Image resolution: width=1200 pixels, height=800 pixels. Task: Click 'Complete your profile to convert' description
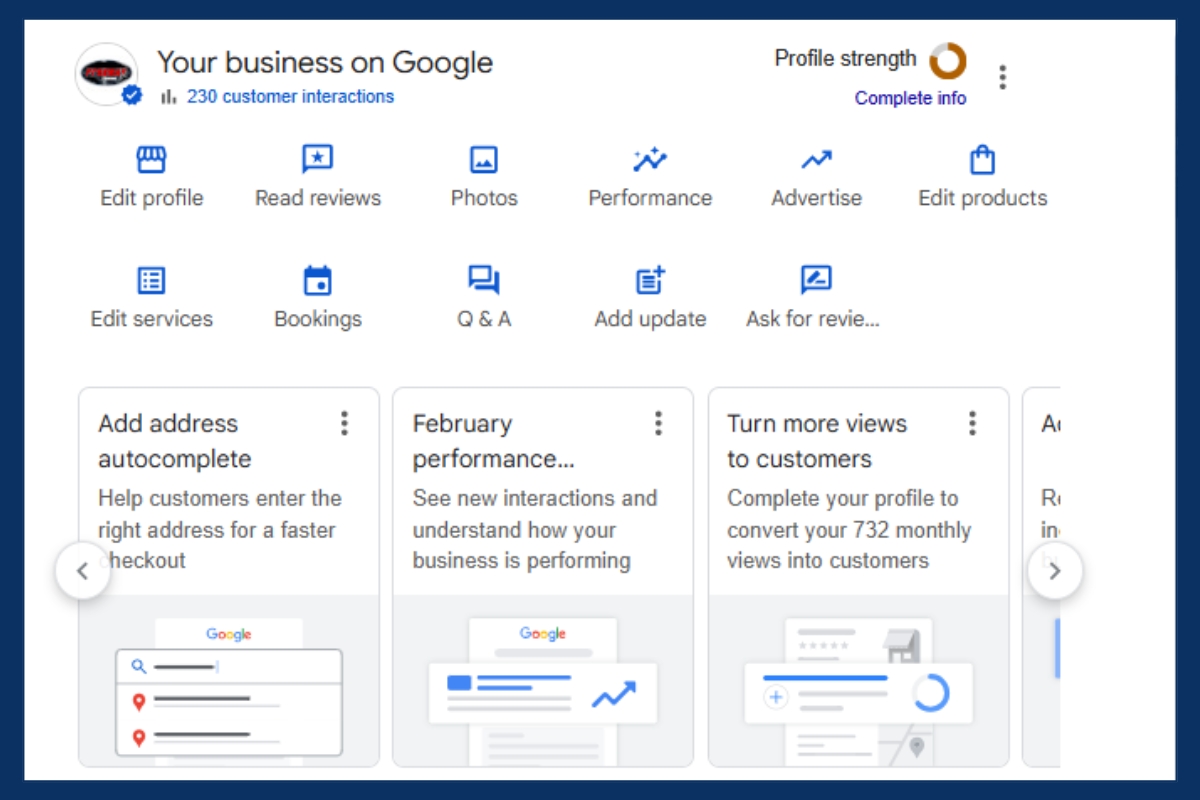(x=849, y=529)
